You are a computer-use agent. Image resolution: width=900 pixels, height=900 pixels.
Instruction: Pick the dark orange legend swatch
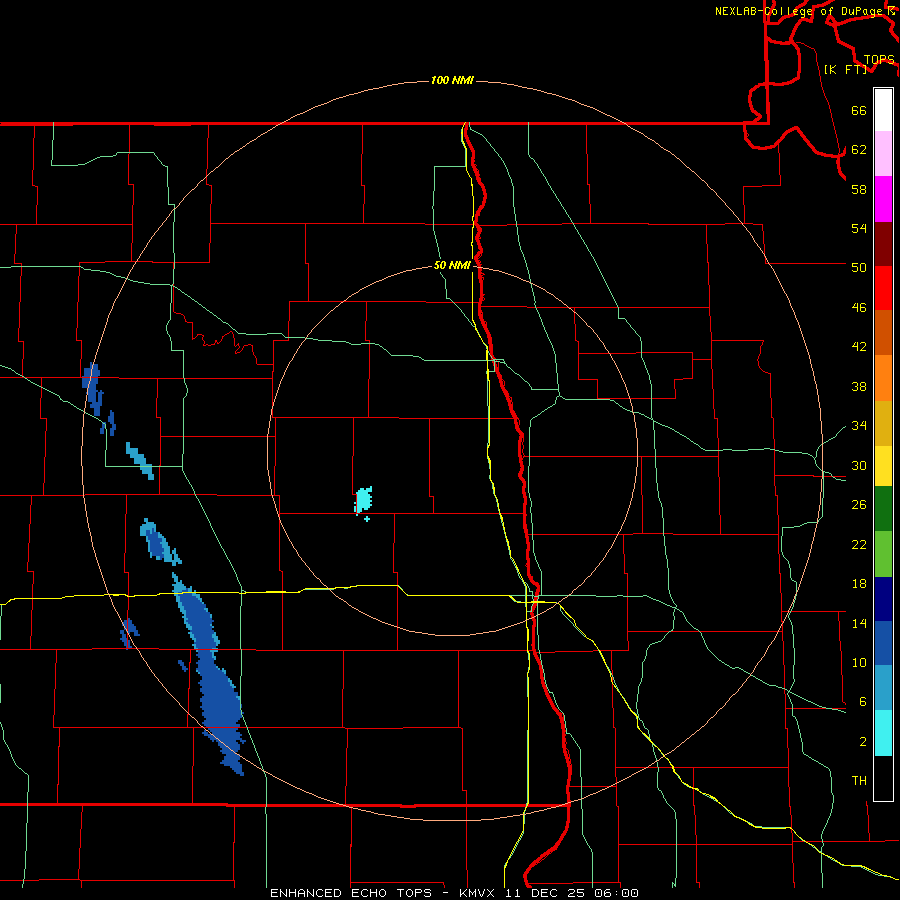[x=883, y=333]
